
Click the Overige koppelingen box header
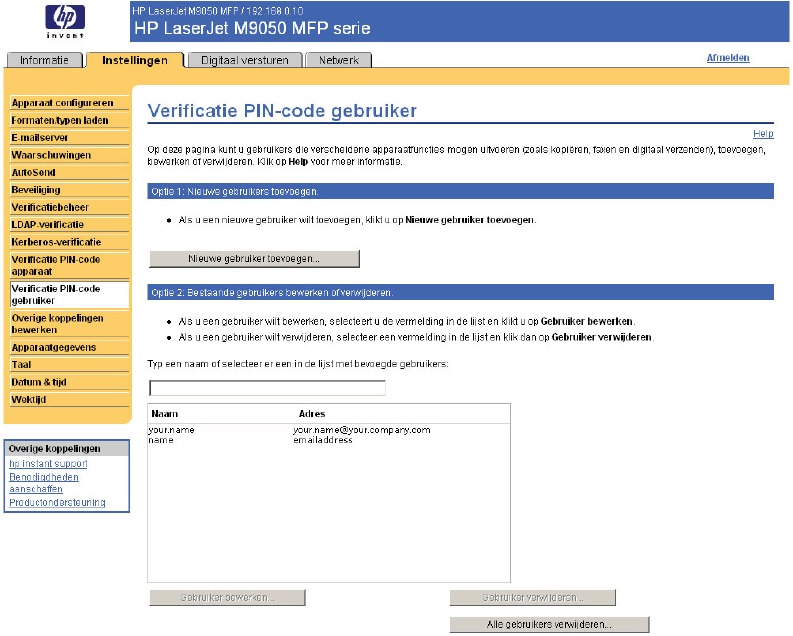[67, 448]
